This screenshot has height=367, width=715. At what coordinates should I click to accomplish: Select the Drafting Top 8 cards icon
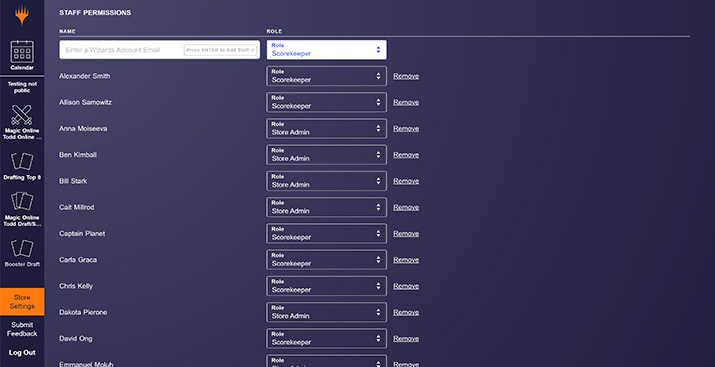click(22, 161)
